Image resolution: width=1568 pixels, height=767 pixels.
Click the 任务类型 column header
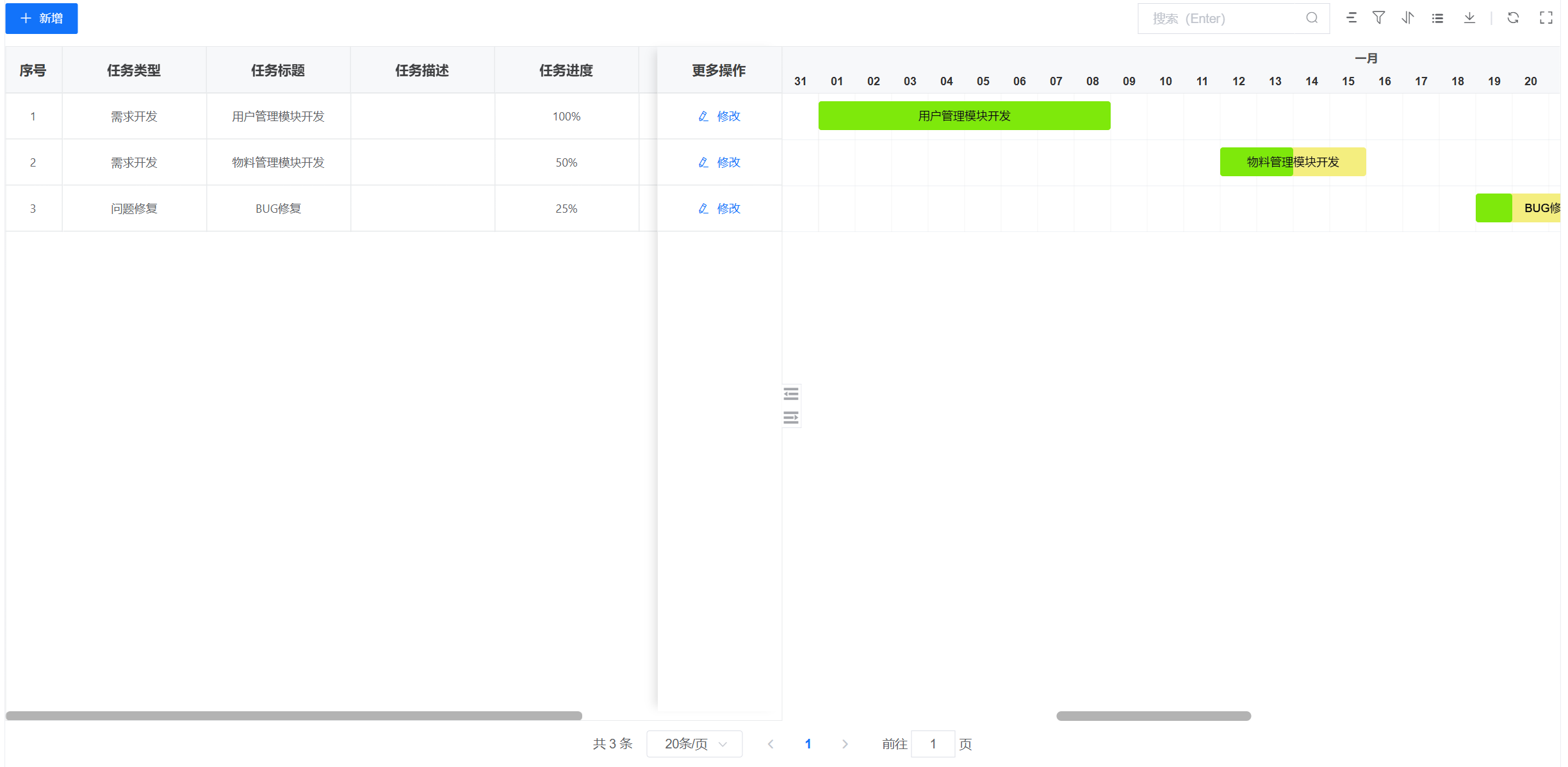[134, 70]
